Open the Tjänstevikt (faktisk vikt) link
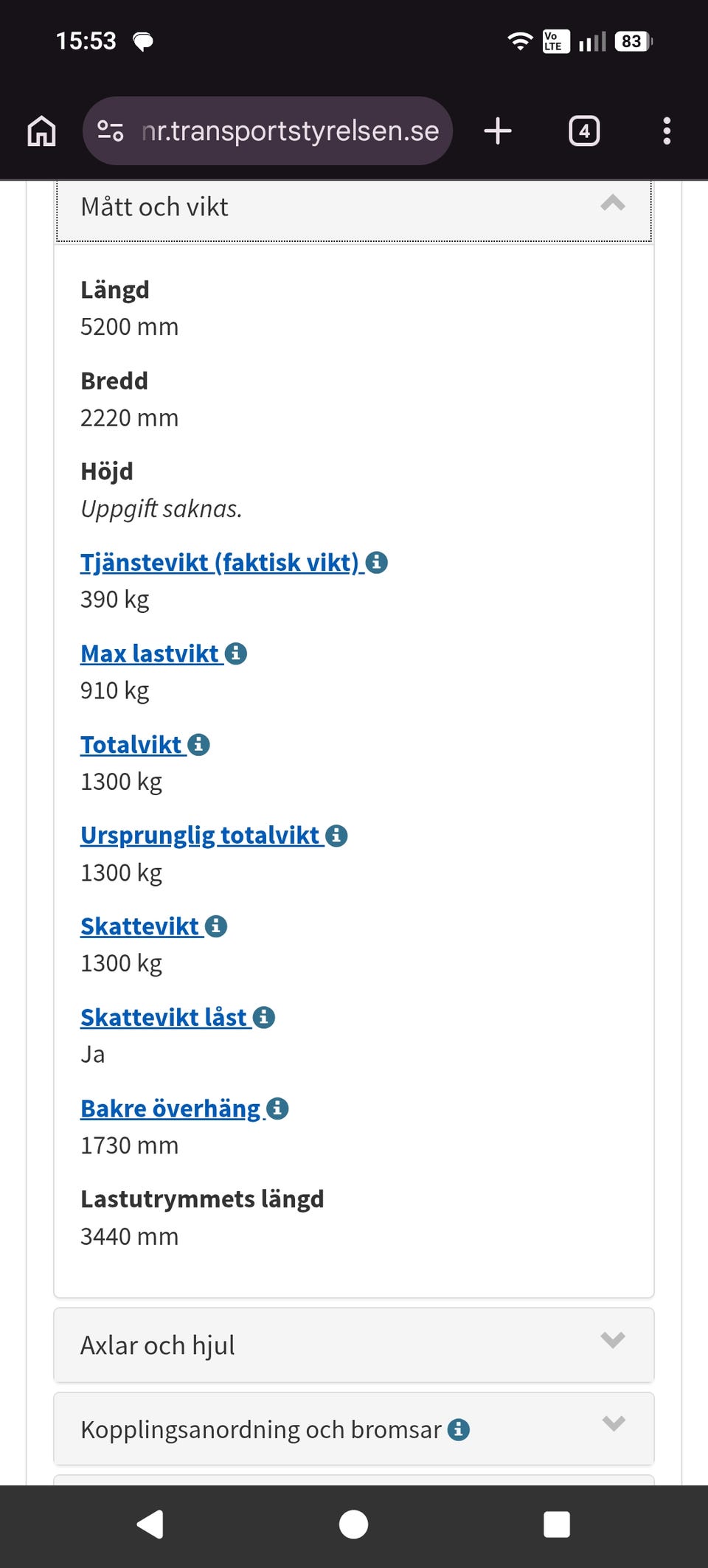 point(220,563)
